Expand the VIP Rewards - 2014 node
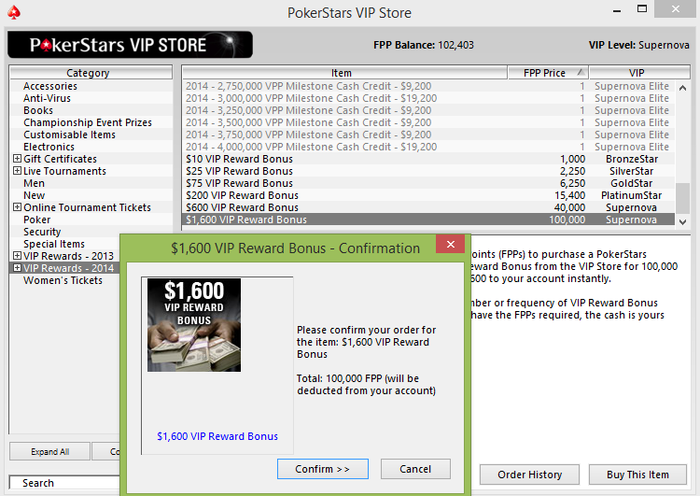700x496 pixels. (x=17, y=268)
